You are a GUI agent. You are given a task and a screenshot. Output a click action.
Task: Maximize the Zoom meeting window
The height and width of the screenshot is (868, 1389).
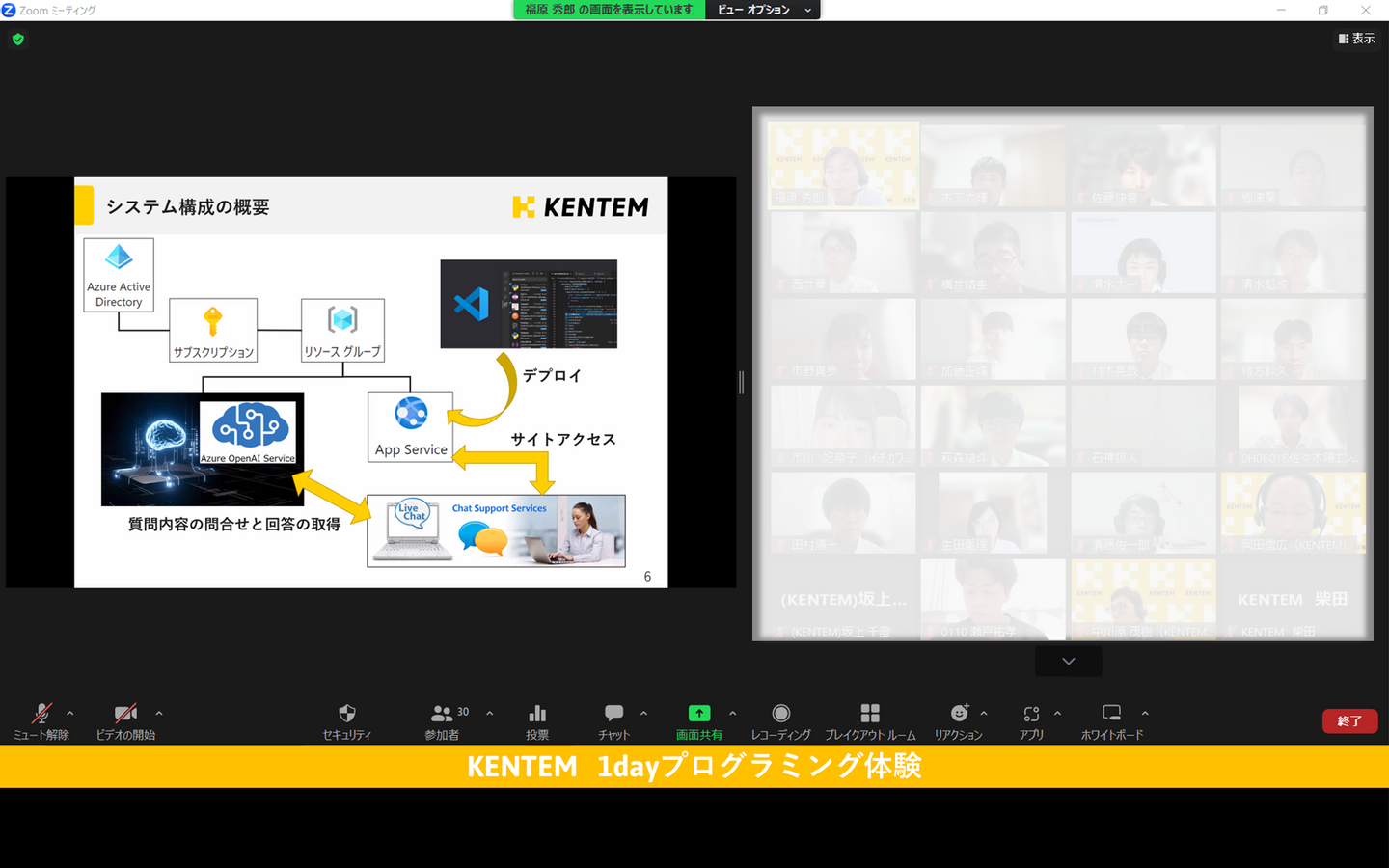(x=1323, y=10)
